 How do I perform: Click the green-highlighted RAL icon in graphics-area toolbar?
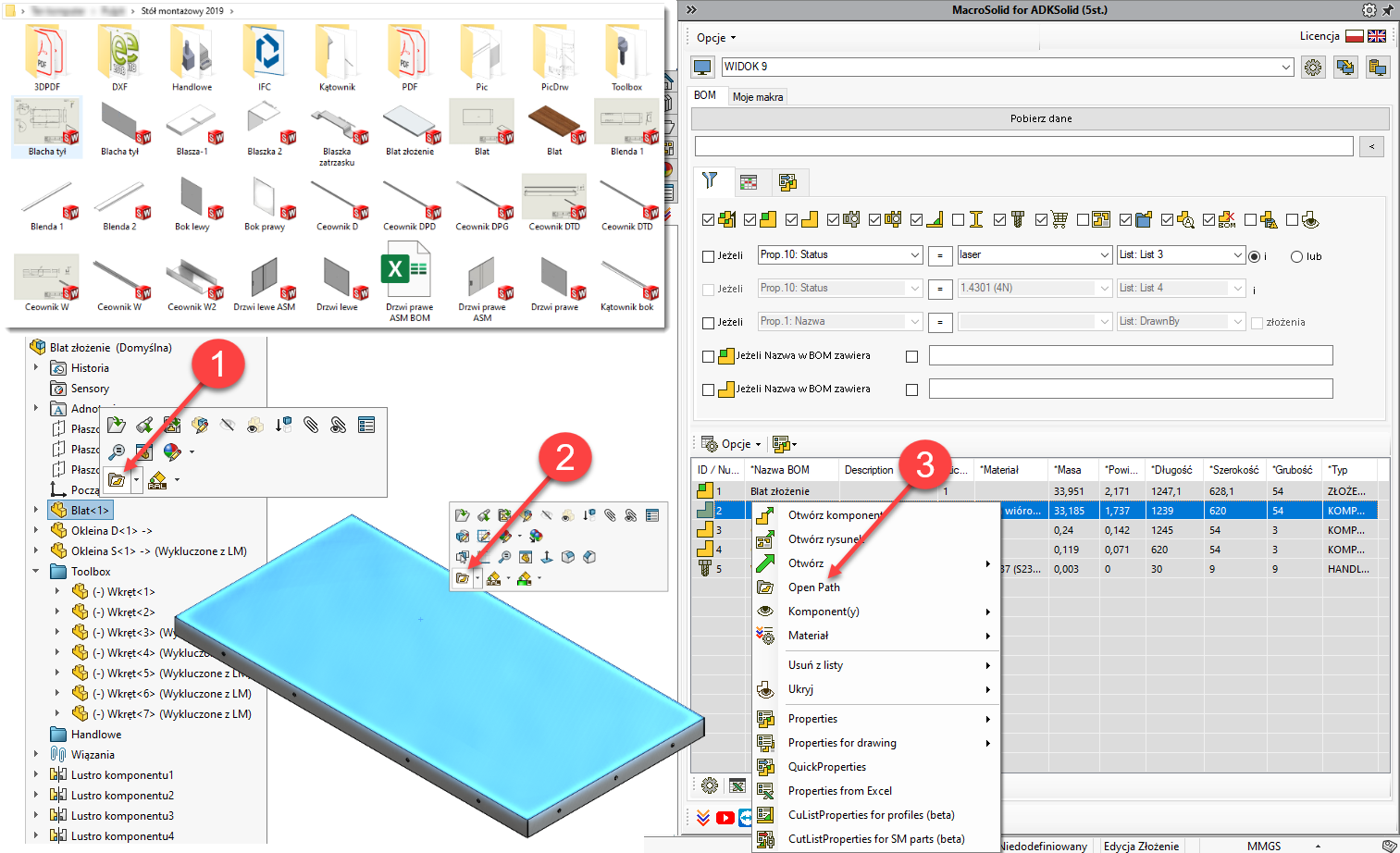point(525,578)
